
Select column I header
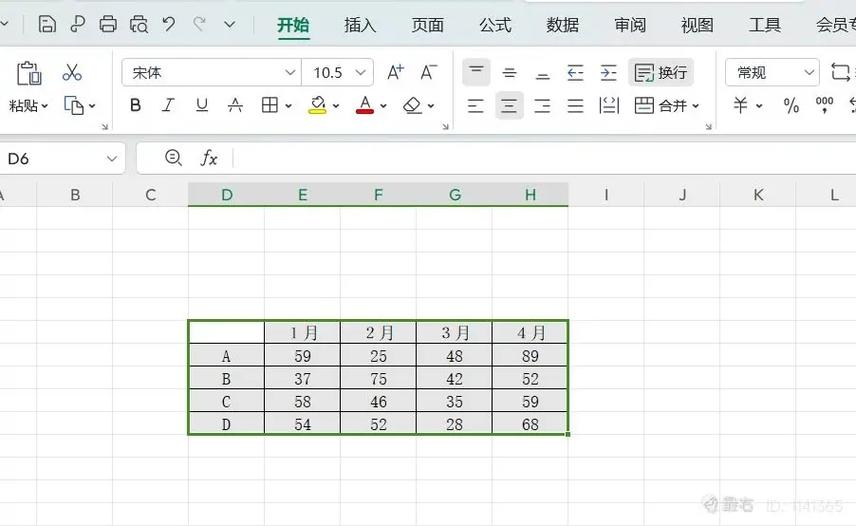click(x=607, y=195)
